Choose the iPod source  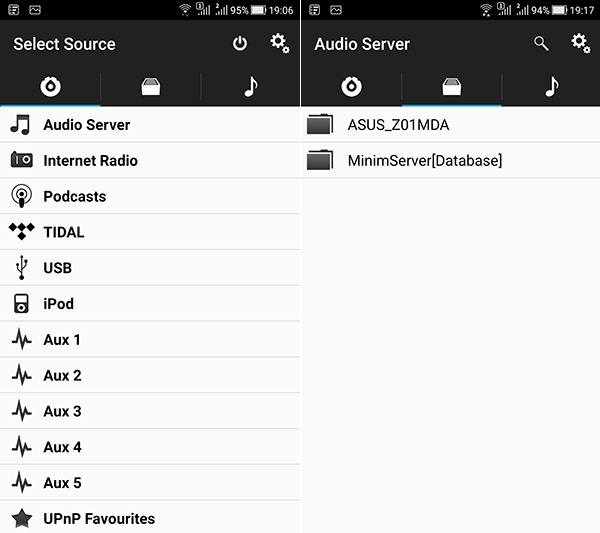150,304
